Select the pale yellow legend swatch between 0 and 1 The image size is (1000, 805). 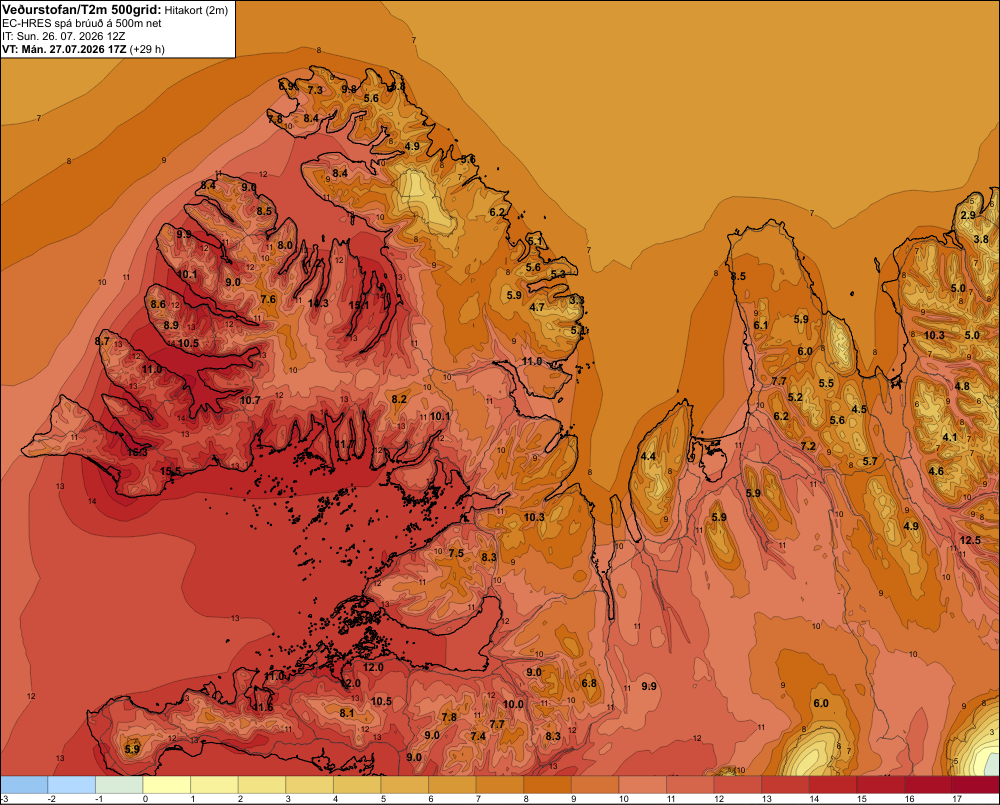(166, 785)
